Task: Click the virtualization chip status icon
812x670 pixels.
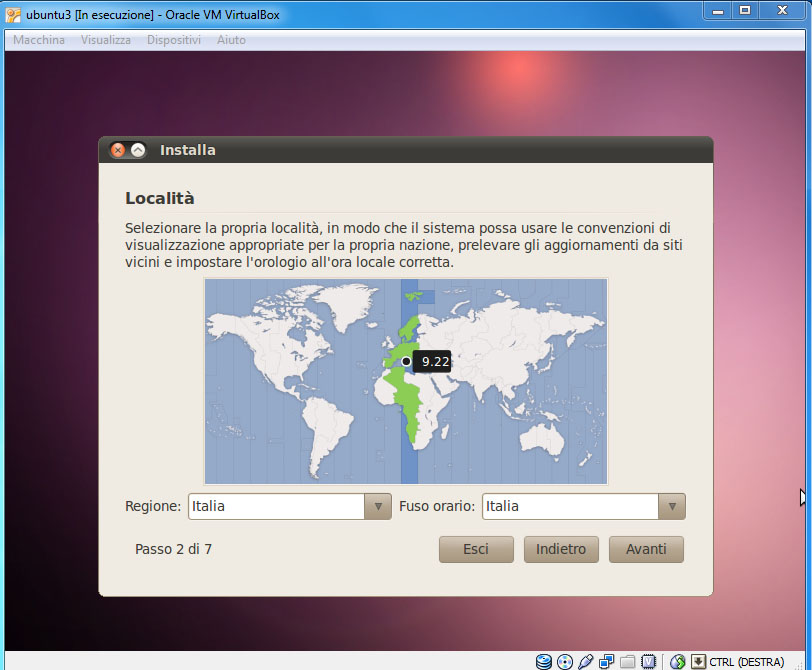Action: click(x=648, y=661)
